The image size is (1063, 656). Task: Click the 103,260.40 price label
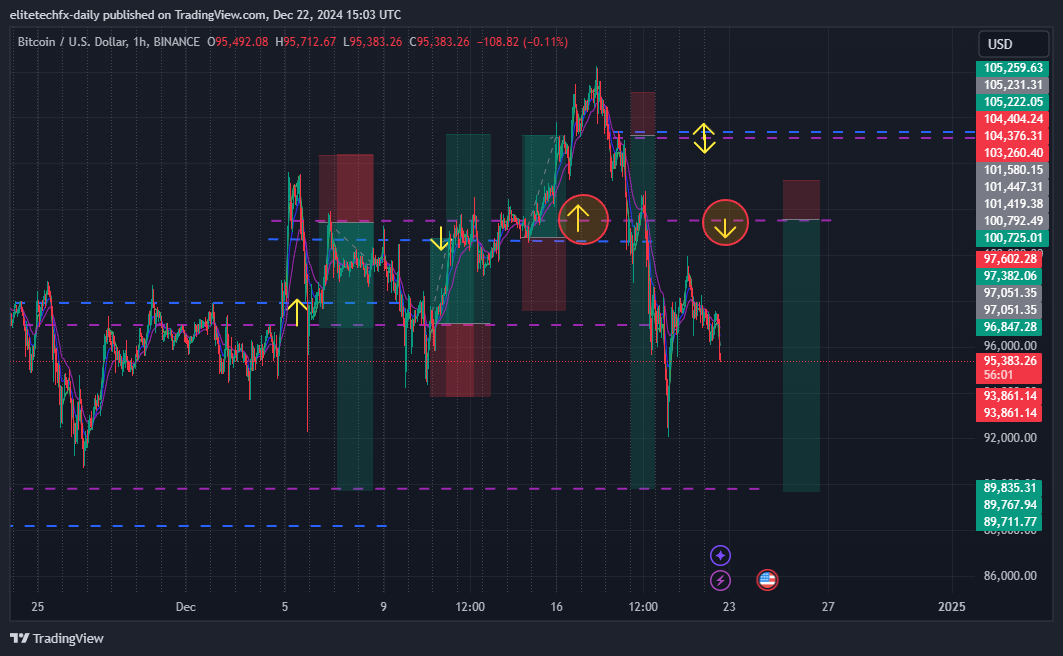1012,152
